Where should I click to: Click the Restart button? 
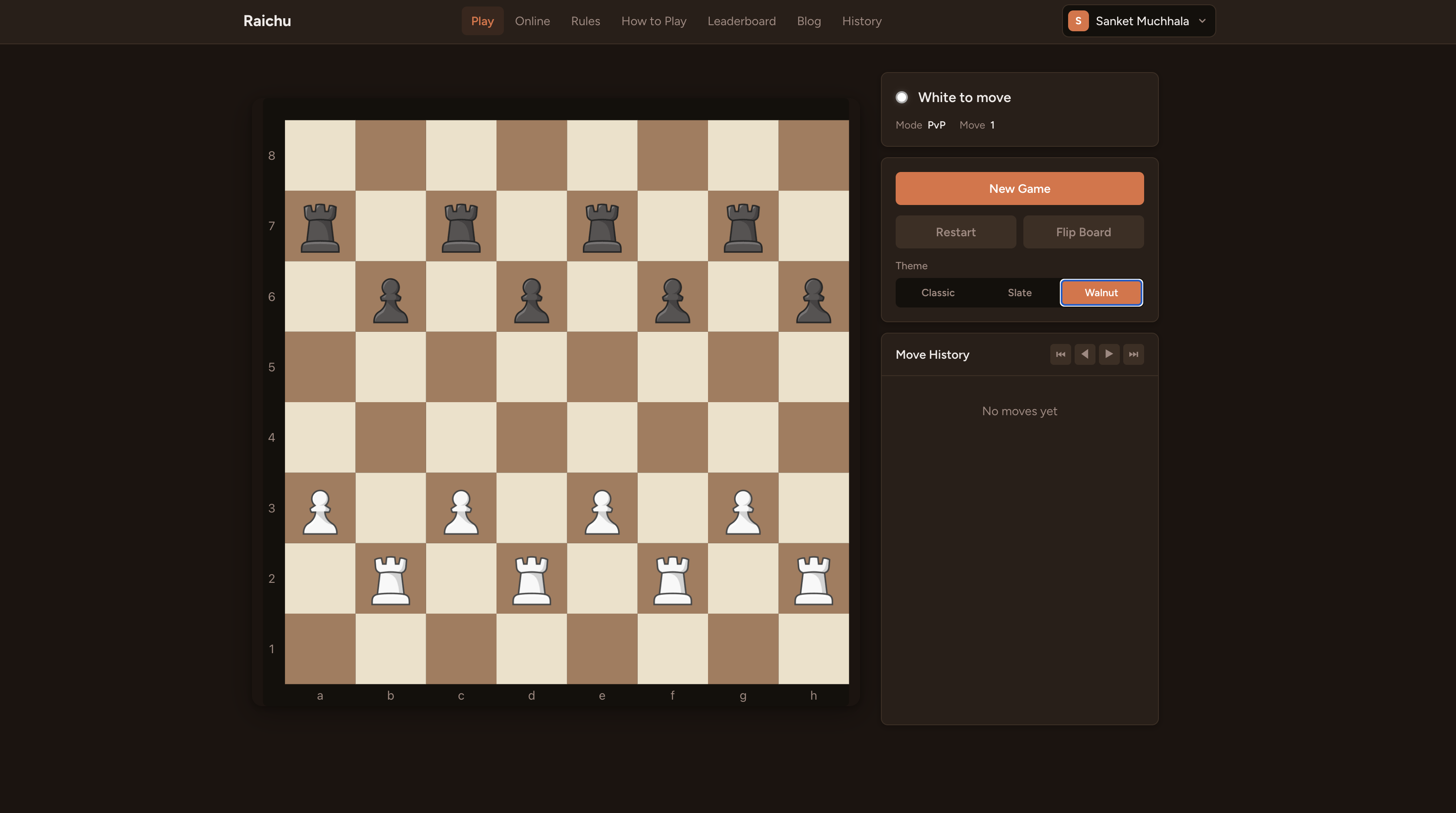956,232
